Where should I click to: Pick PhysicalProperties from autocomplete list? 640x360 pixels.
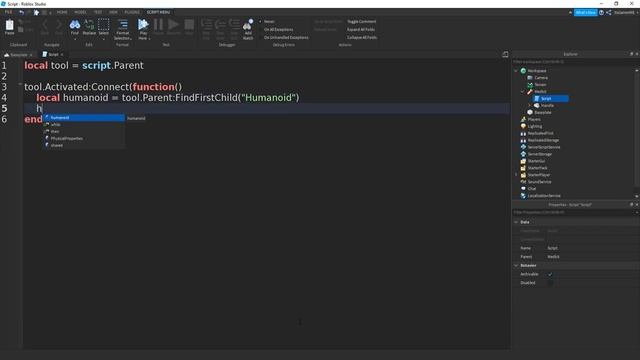pyautogui.click(x=84, y=138)
